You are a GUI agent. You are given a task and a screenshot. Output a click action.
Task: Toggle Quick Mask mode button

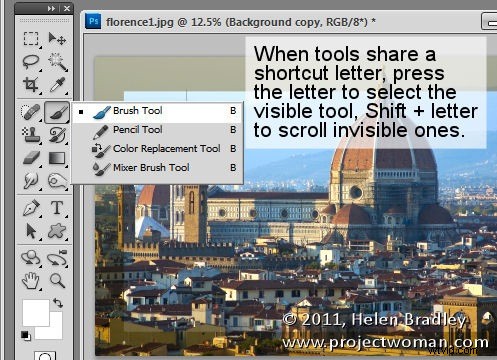click(45, 355)
